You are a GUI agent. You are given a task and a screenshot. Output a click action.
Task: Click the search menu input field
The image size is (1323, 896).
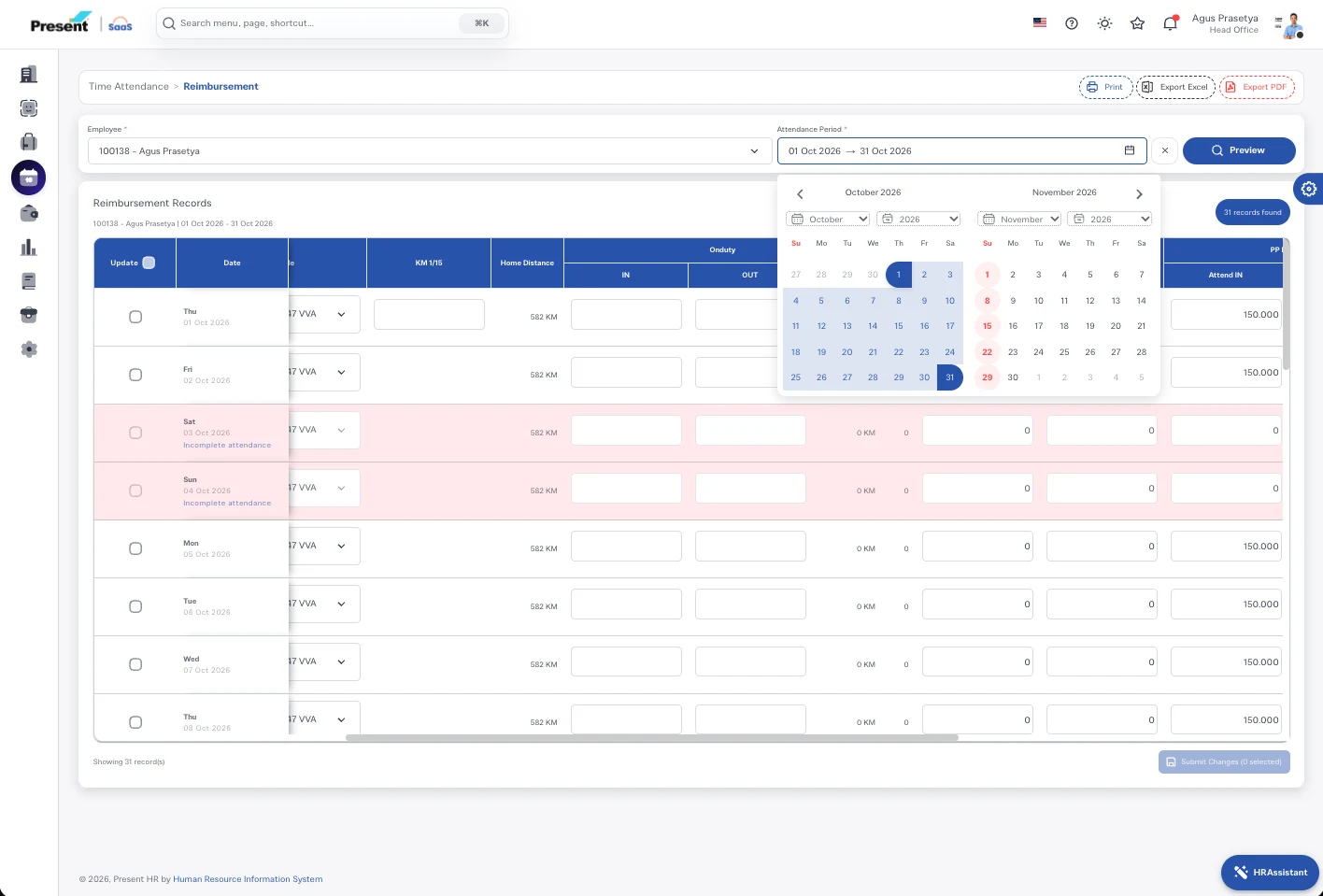(333, 23)
